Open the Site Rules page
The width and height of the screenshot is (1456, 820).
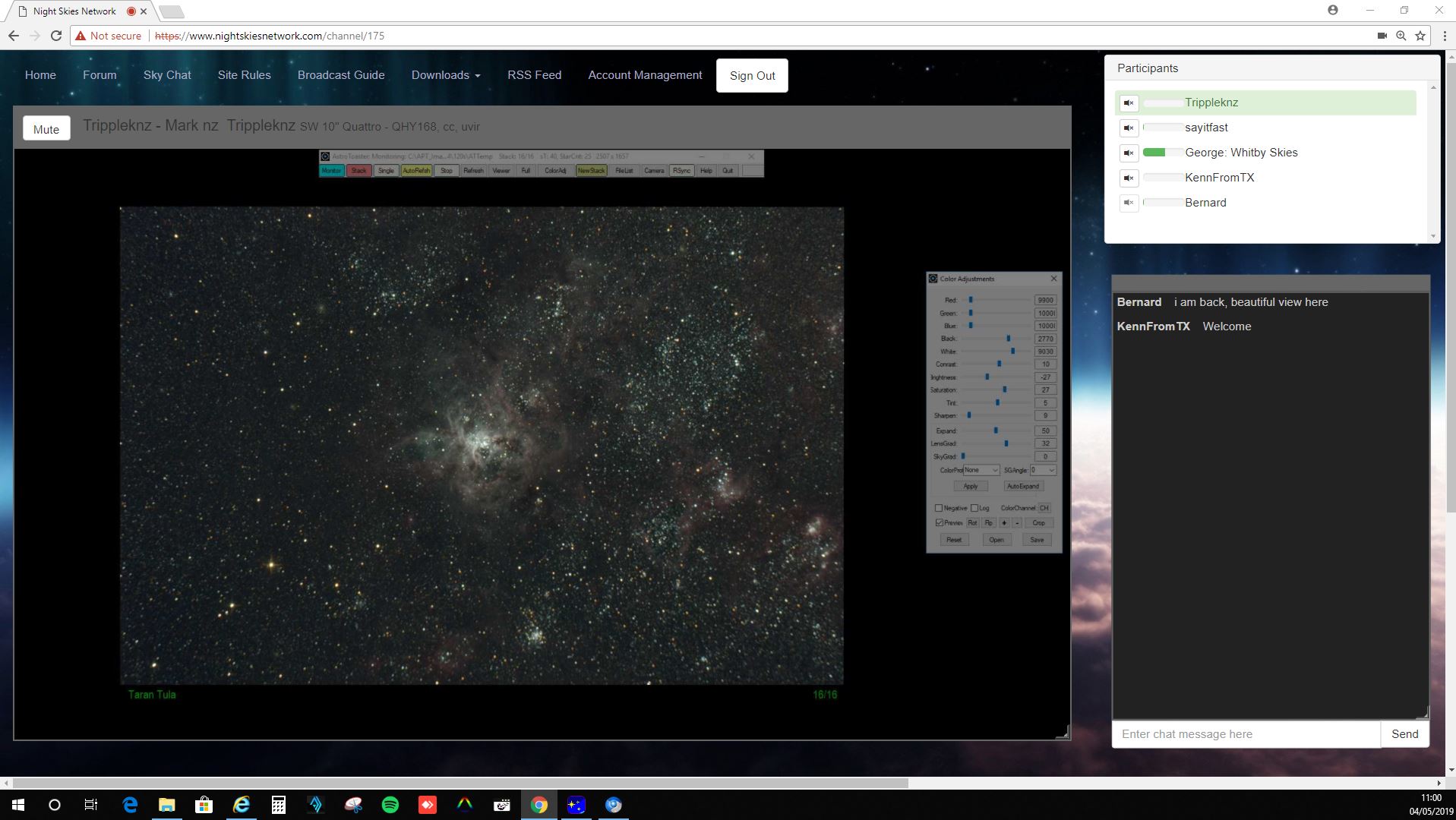click(244, 75)
